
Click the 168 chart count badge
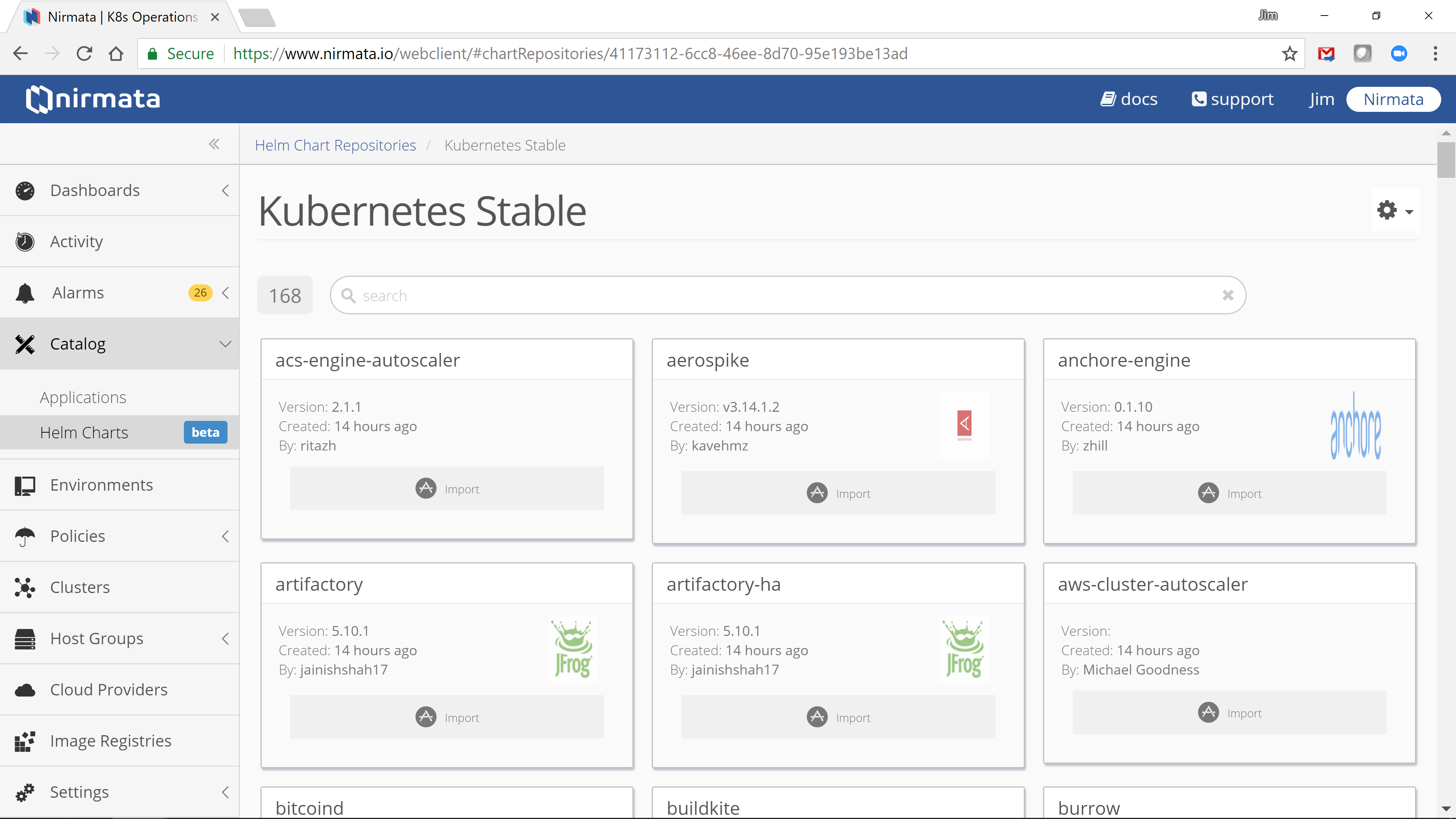(x=285, y=295)
